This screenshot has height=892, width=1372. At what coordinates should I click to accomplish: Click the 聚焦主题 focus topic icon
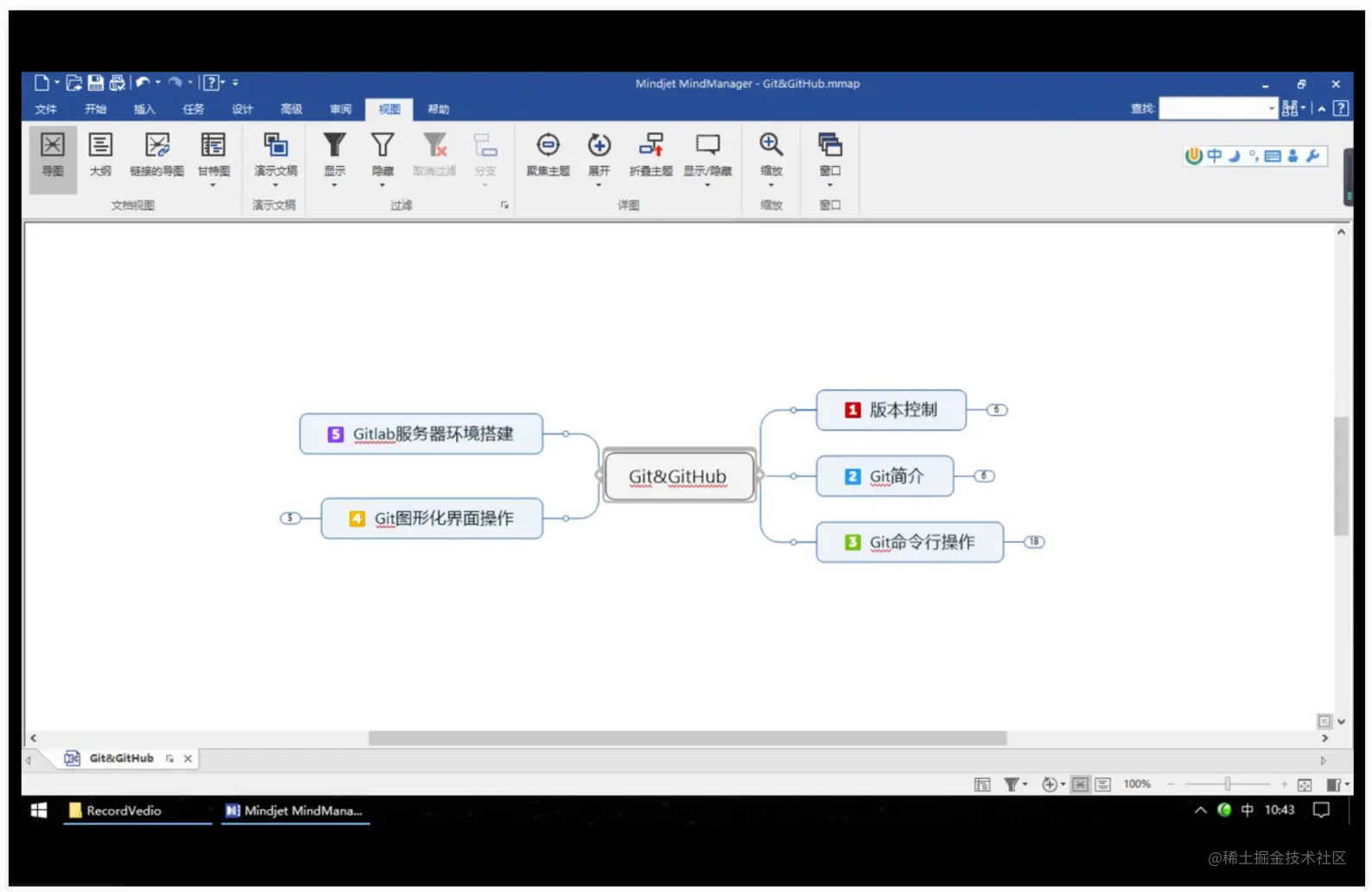(549, 145)
